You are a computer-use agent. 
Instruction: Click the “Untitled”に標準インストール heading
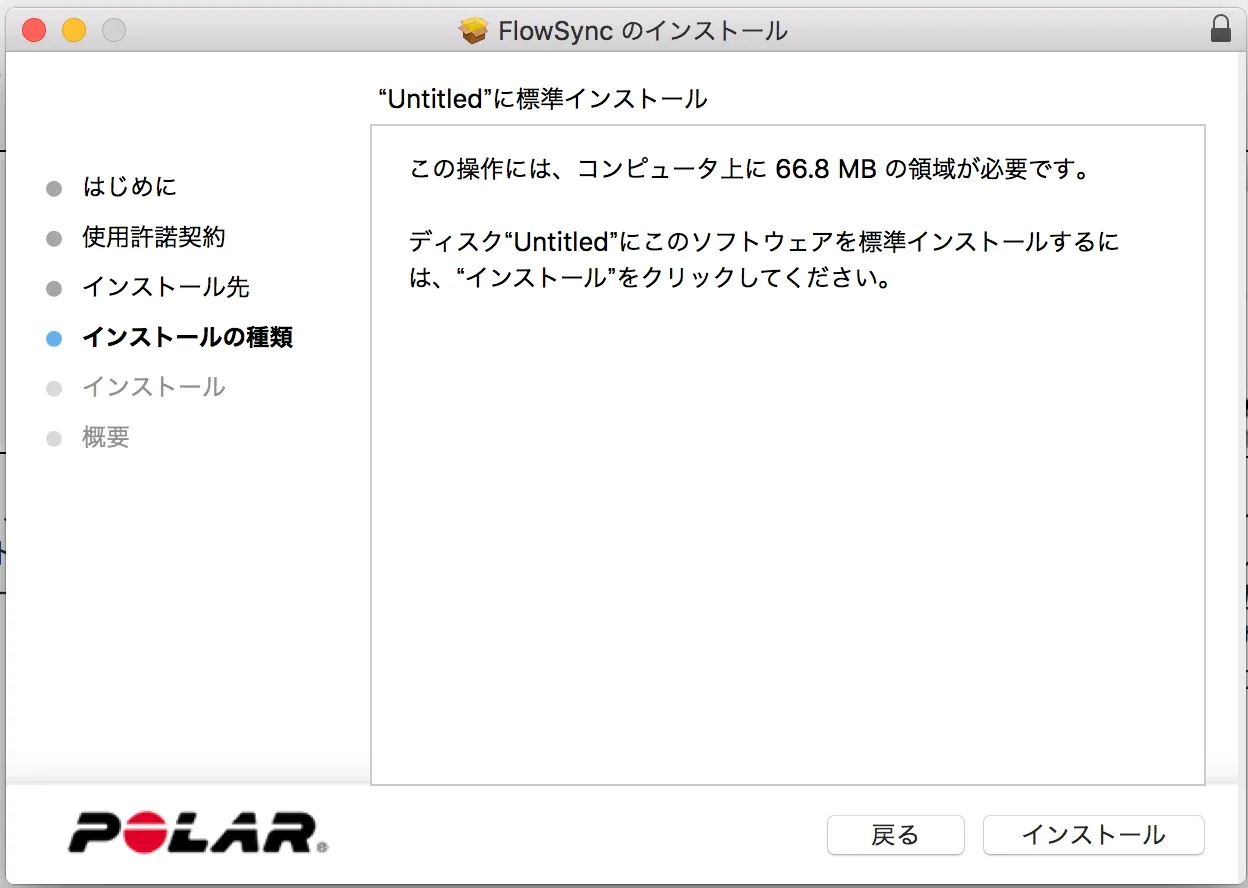click(543, 99)
